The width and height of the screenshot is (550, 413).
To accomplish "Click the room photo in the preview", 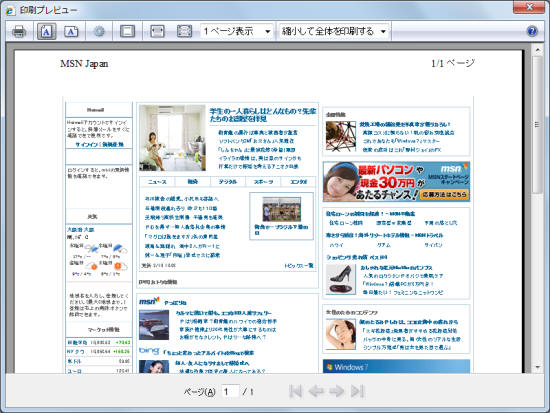I will [172, 138].
